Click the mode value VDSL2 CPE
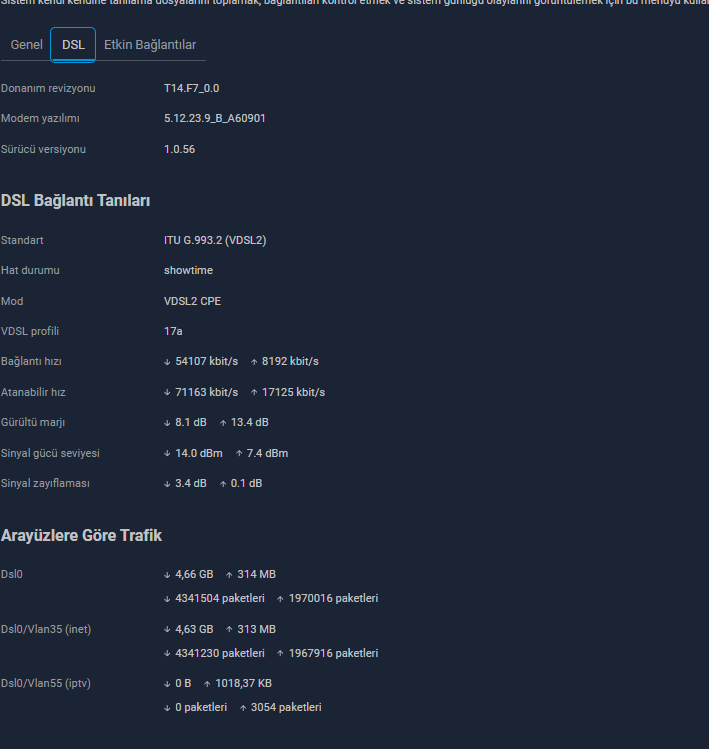The width and height of the screenshot is (709, 749). (193, 301)
